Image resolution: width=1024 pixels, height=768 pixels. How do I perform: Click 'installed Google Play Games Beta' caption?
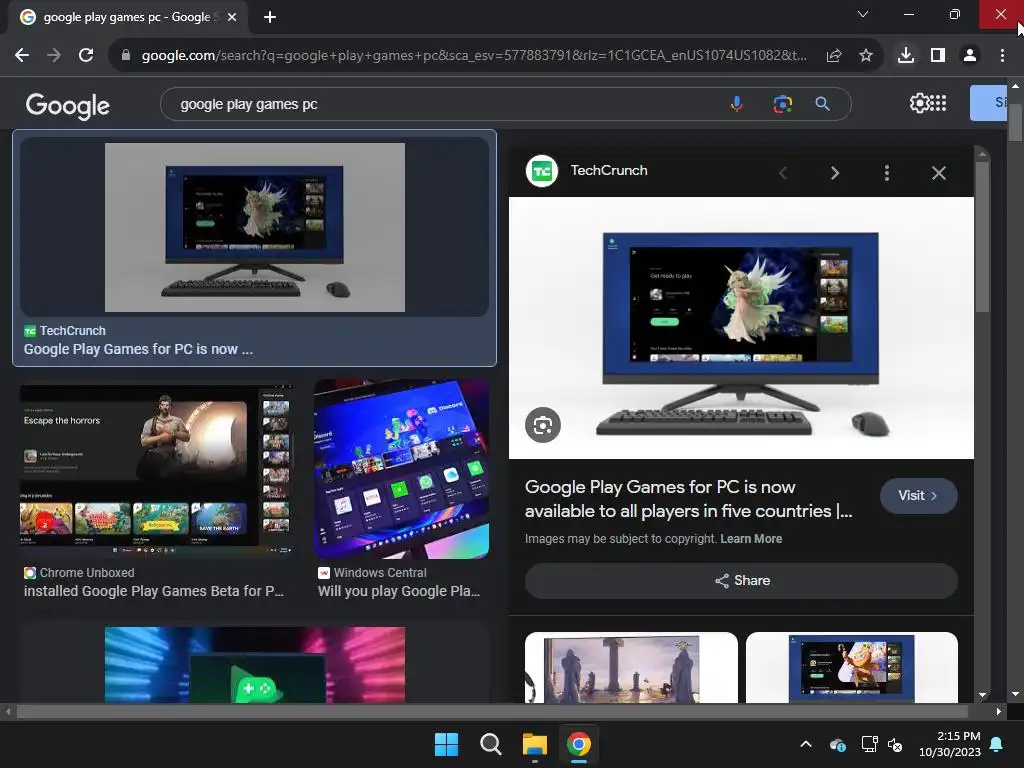(153, 591)
